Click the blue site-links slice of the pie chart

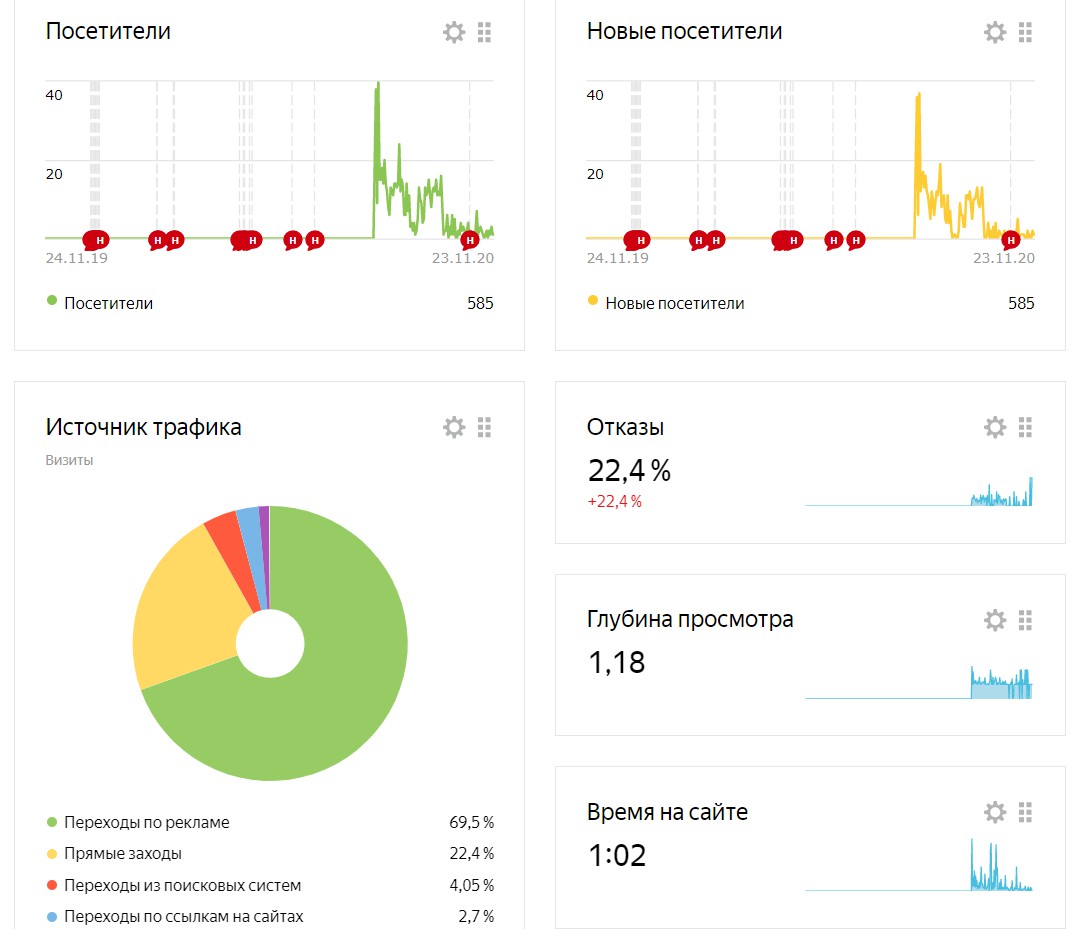pos(252,547)
